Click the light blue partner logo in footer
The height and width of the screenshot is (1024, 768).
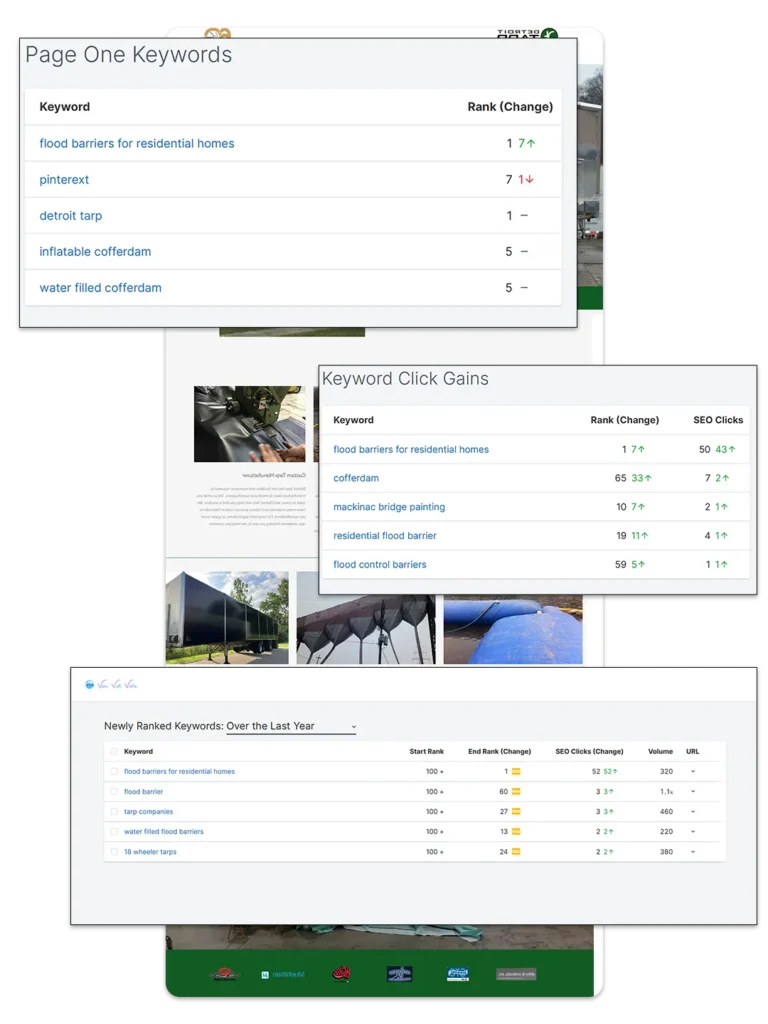coord(457,973)
